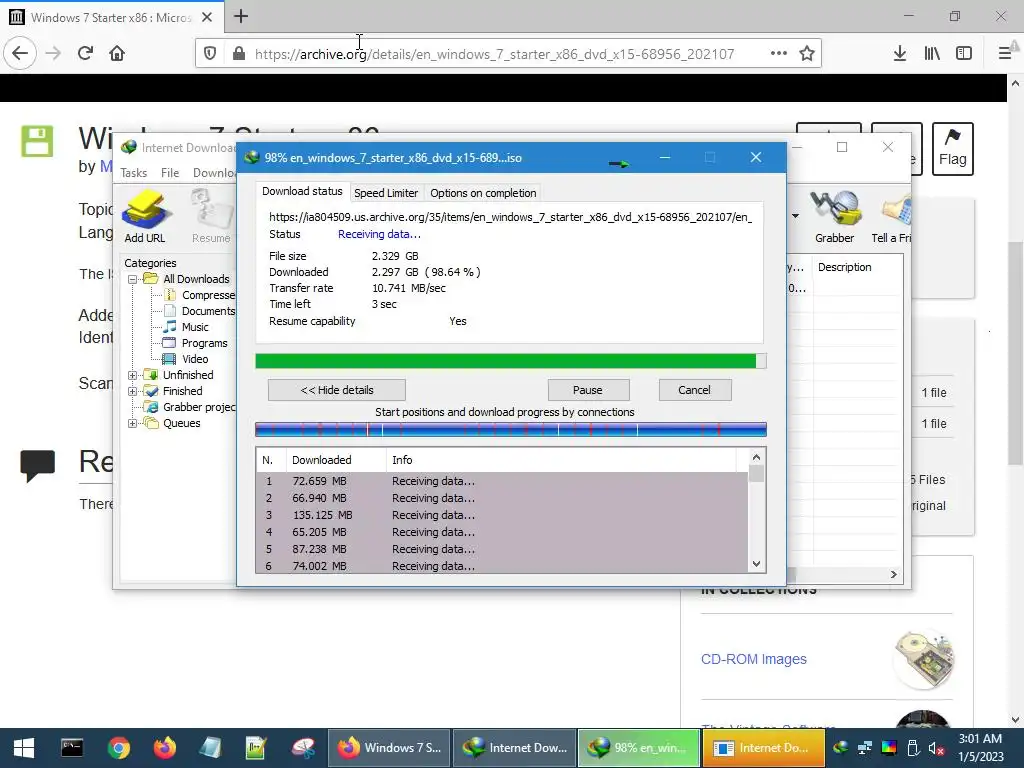
Task: Expand the Finished category
Action: point(133,391)
